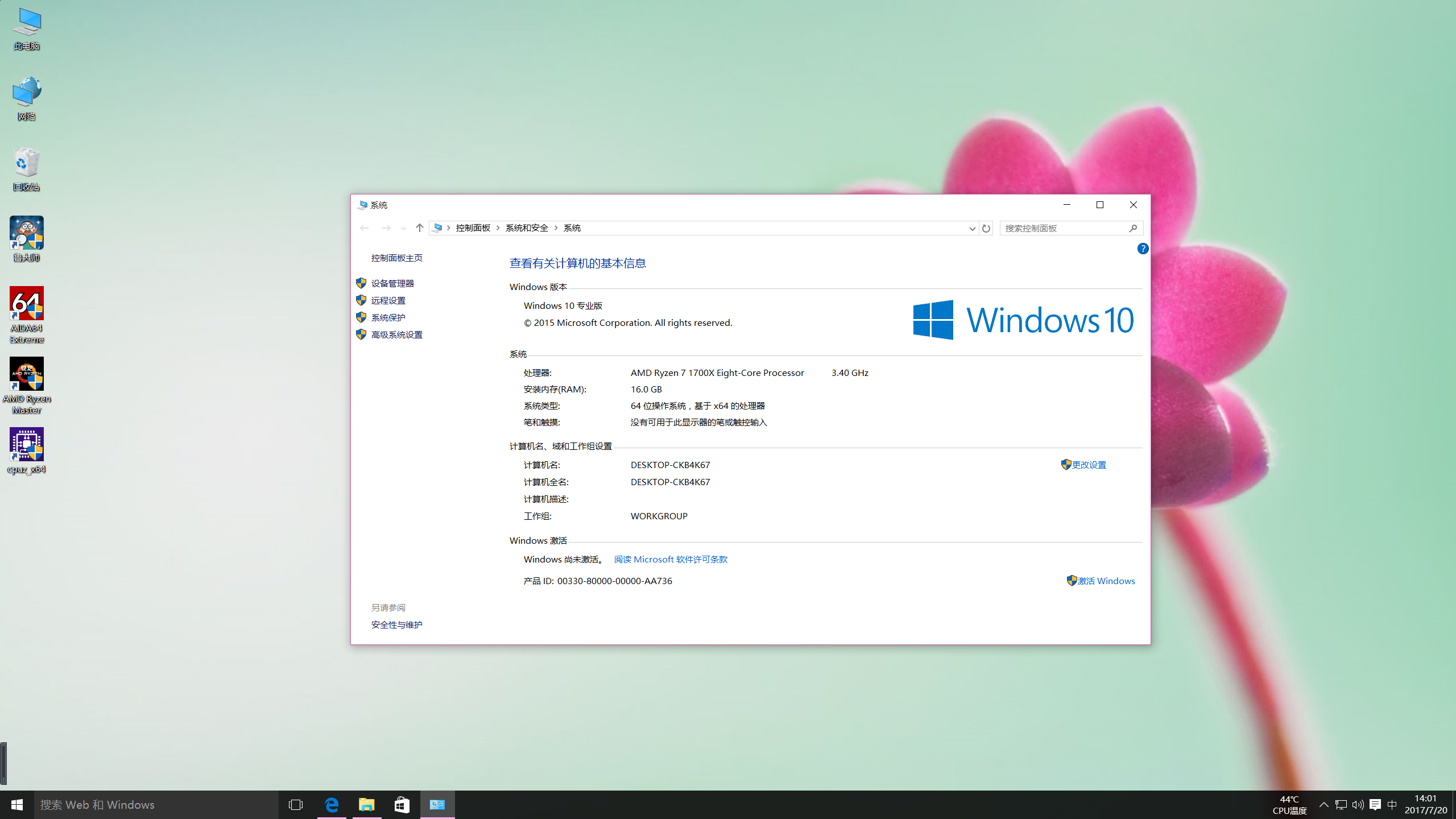
Task: Expand Control Panel address bar dropdown
Action: 971,228
